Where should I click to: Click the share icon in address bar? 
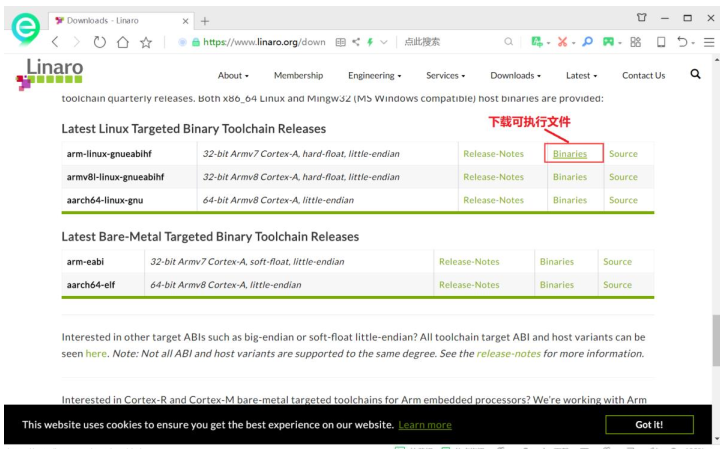pos(356,42)
